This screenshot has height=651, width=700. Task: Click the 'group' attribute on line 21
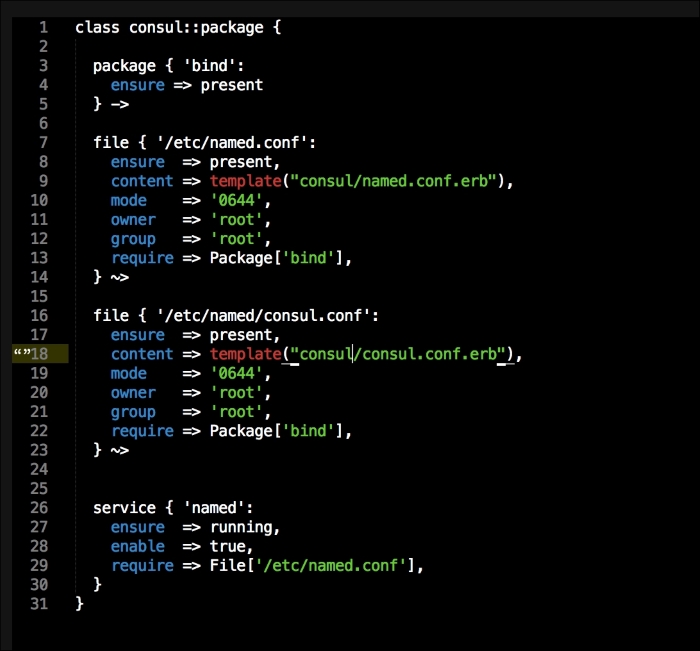[x=133, y=412]
